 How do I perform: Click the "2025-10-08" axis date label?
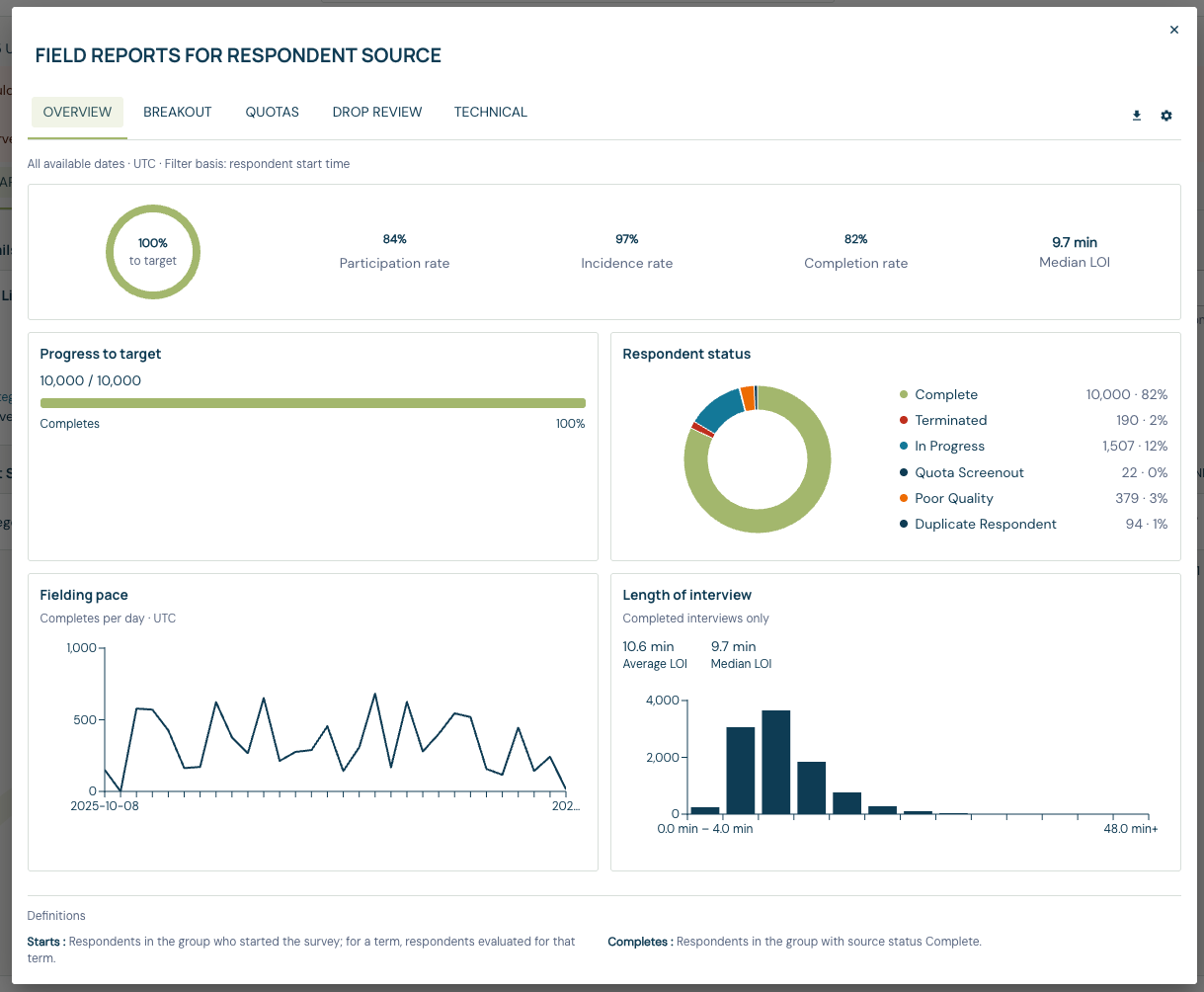click(x=106, y=806)
